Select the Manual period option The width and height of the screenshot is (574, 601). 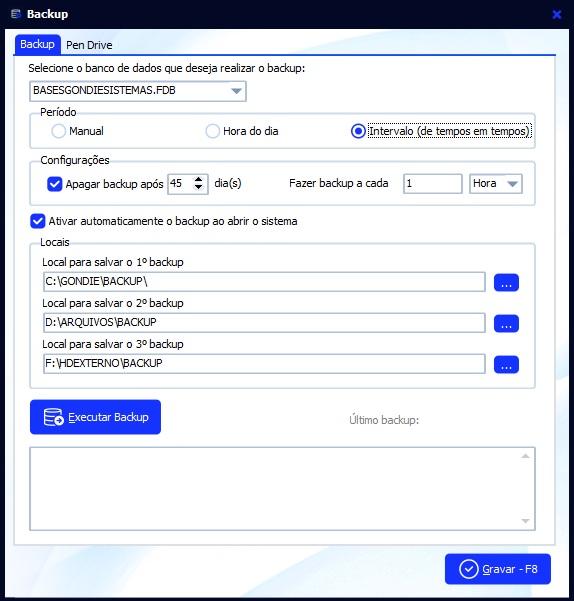coord(59,131)
